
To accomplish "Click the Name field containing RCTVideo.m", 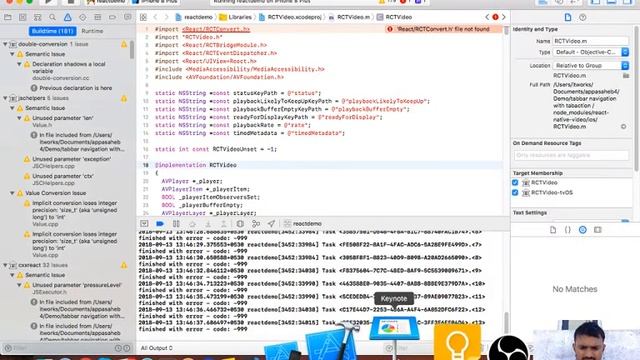I will [591, 41].
